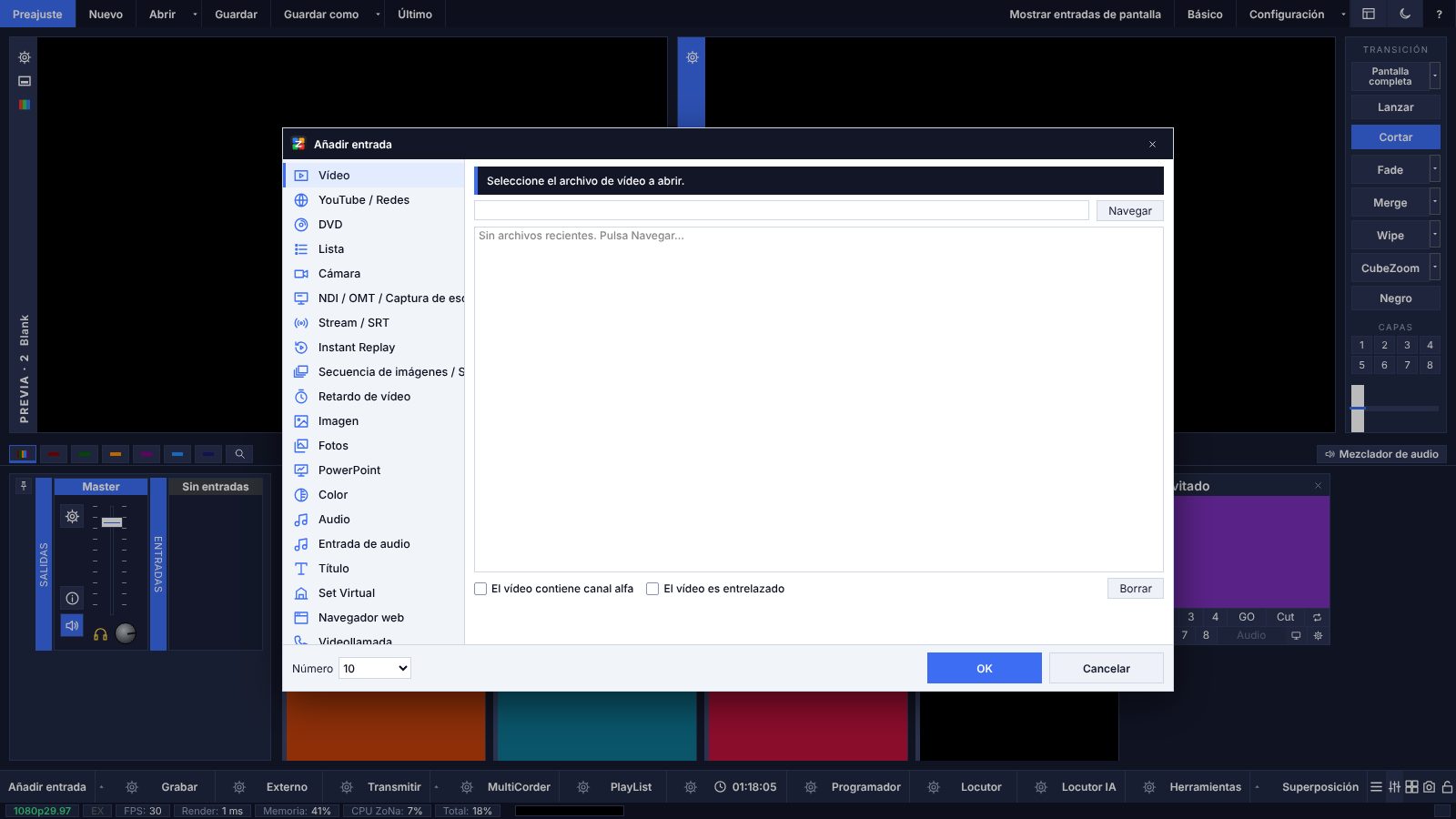This screenshot has height=819, width=1456.
Task: Click the headphones icon in Master
Action: click(x=101, y=634)
